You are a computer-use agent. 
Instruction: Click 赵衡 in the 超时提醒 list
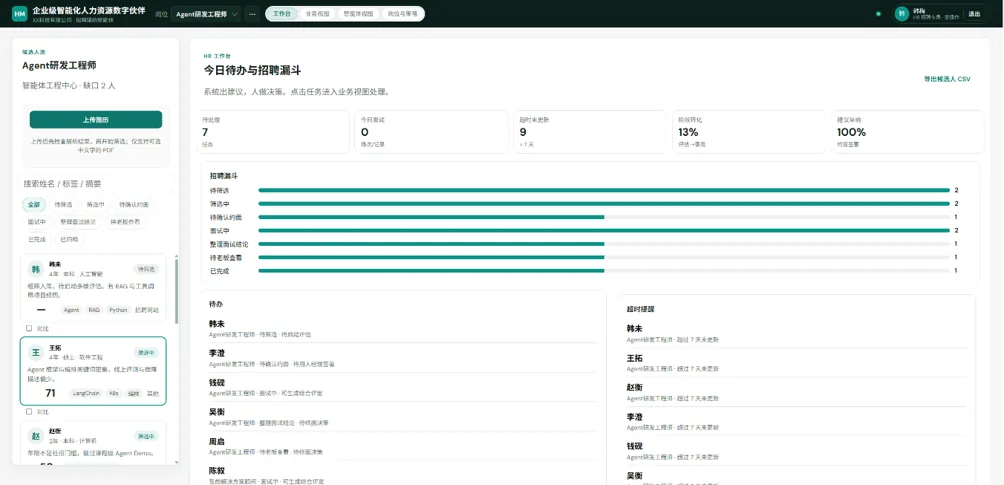[796, 392]
